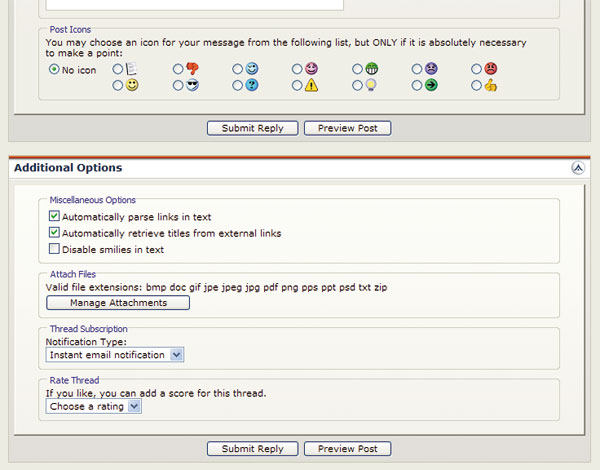Click the upper Submit Reply button
600x470 pixels.
(253, 128)
